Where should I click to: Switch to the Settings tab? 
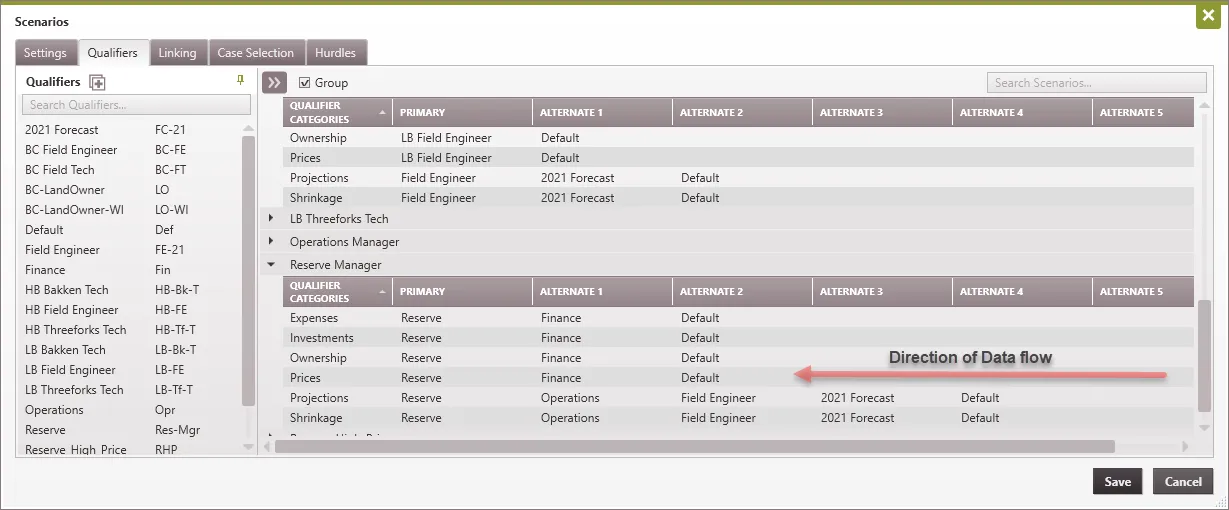click(x=45, y=53)
